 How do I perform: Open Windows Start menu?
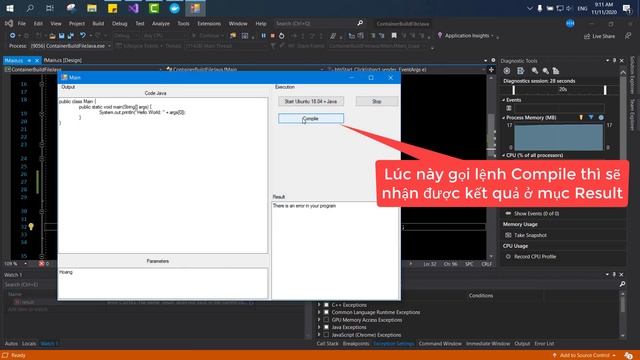[10, 8]
